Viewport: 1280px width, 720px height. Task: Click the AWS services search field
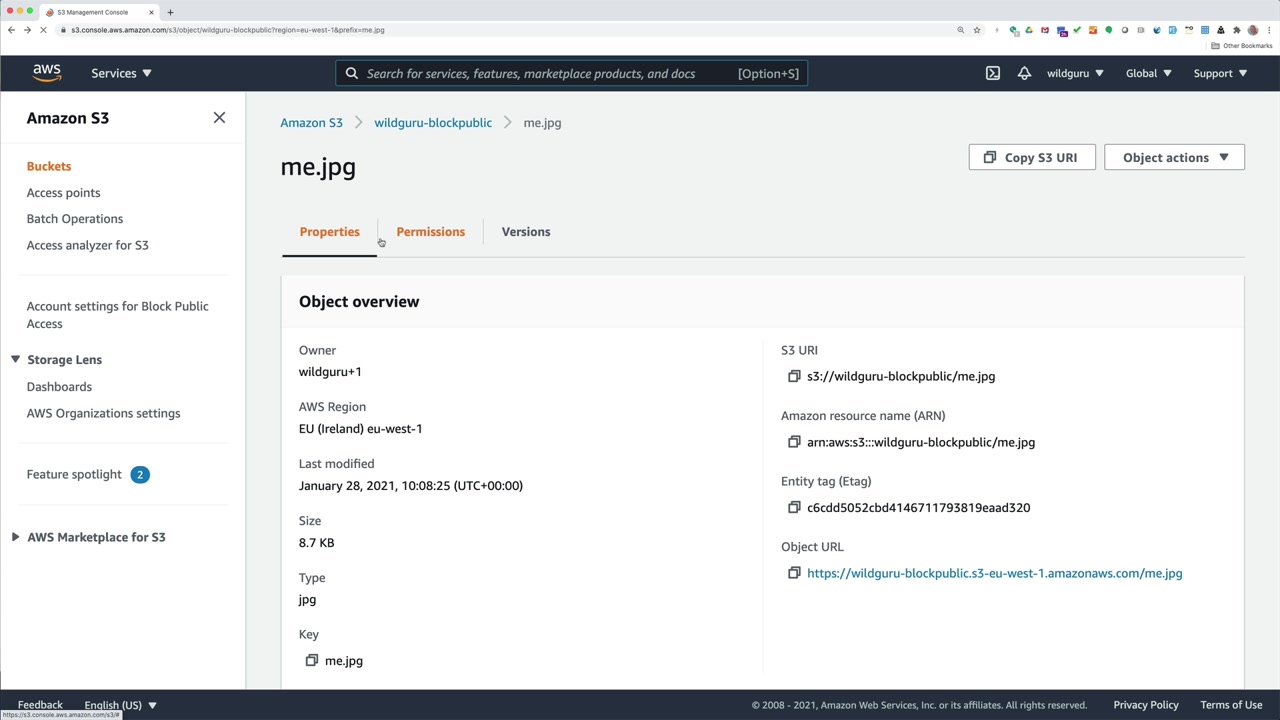click(x=550, y=73)
